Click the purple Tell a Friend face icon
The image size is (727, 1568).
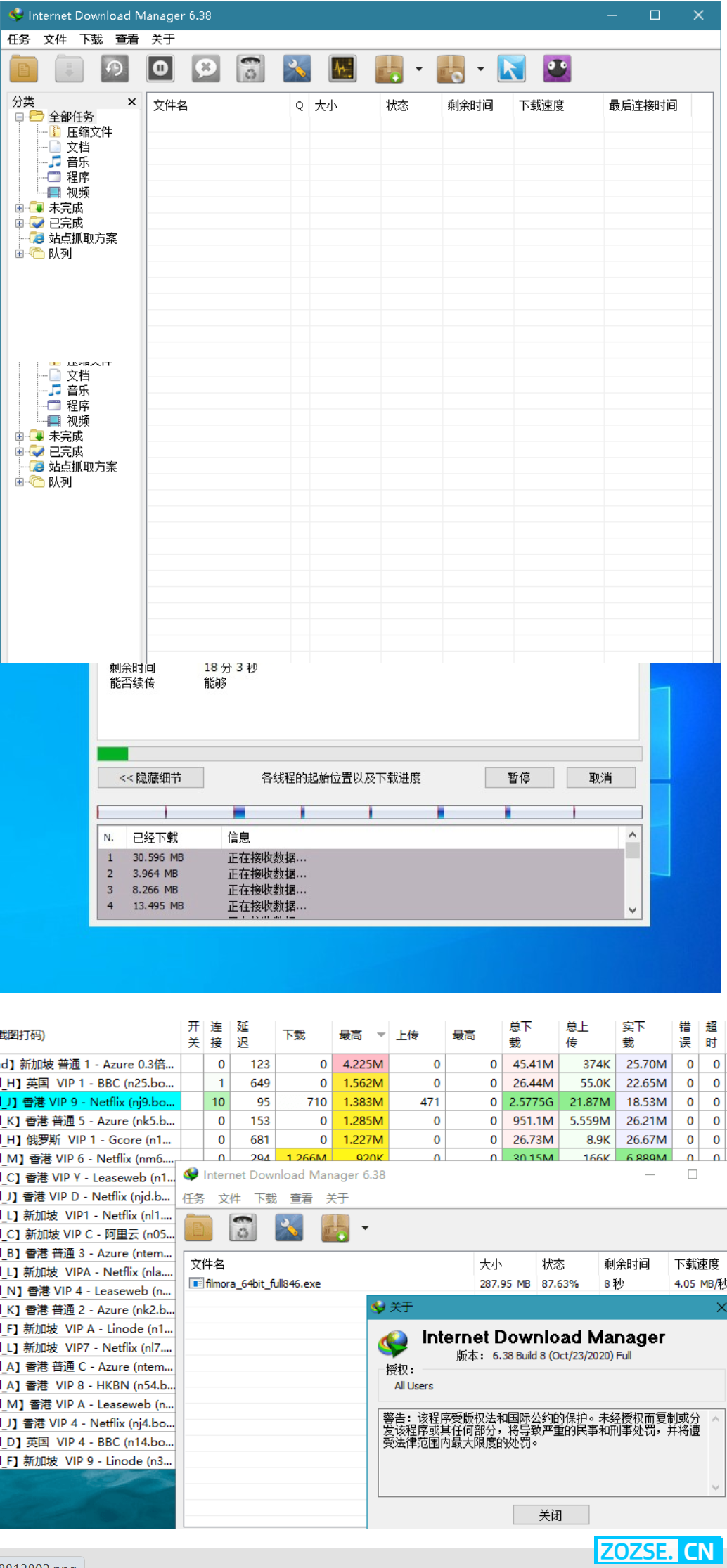point(557,69)
